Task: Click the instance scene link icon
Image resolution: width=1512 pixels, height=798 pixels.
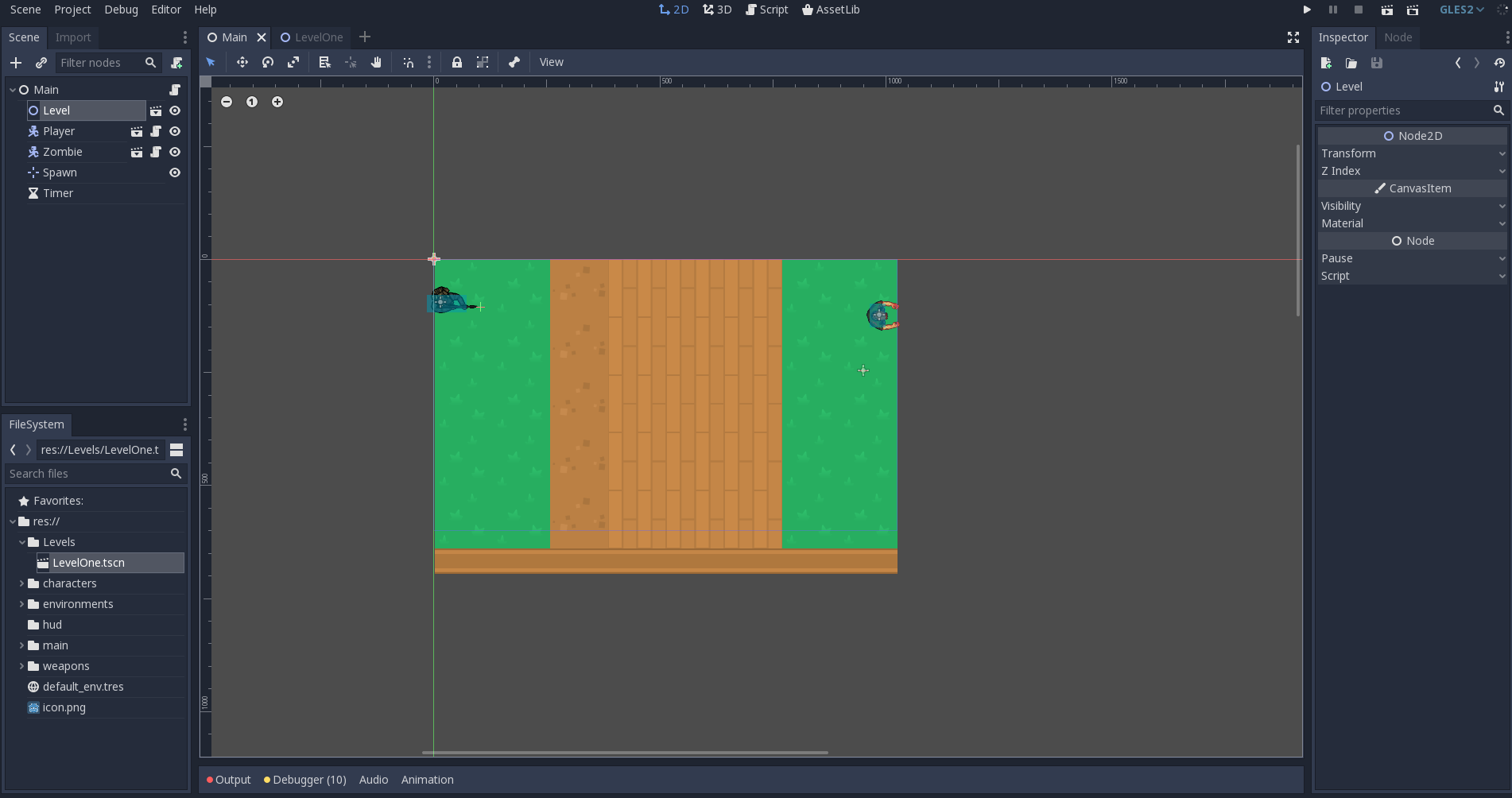Action: click(41, 63)
